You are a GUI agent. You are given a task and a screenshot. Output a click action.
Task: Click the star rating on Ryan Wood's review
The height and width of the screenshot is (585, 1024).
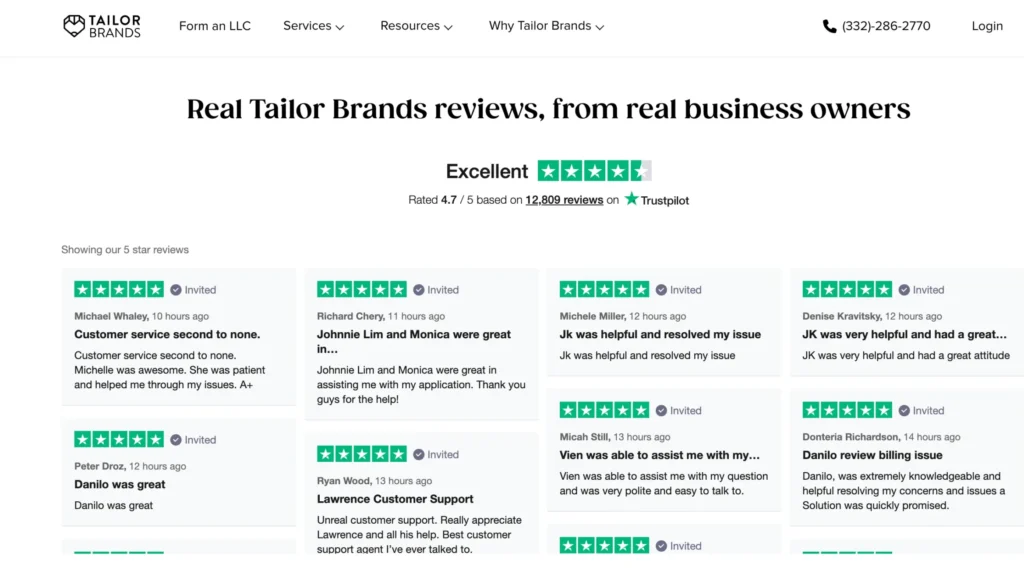coord(361,454)
